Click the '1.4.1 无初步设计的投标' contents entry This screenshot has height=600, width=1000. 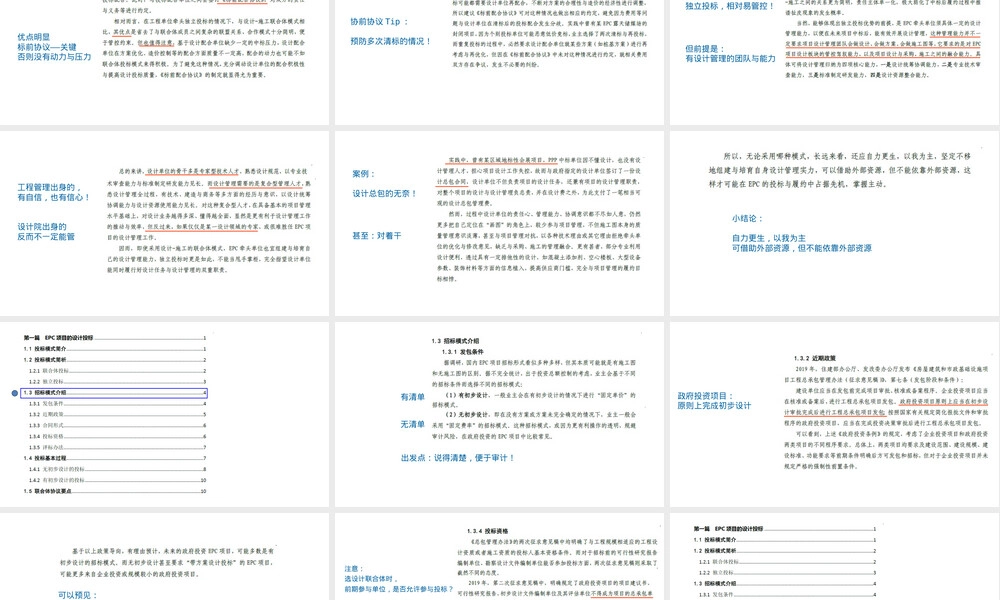(x=117, y=469)
